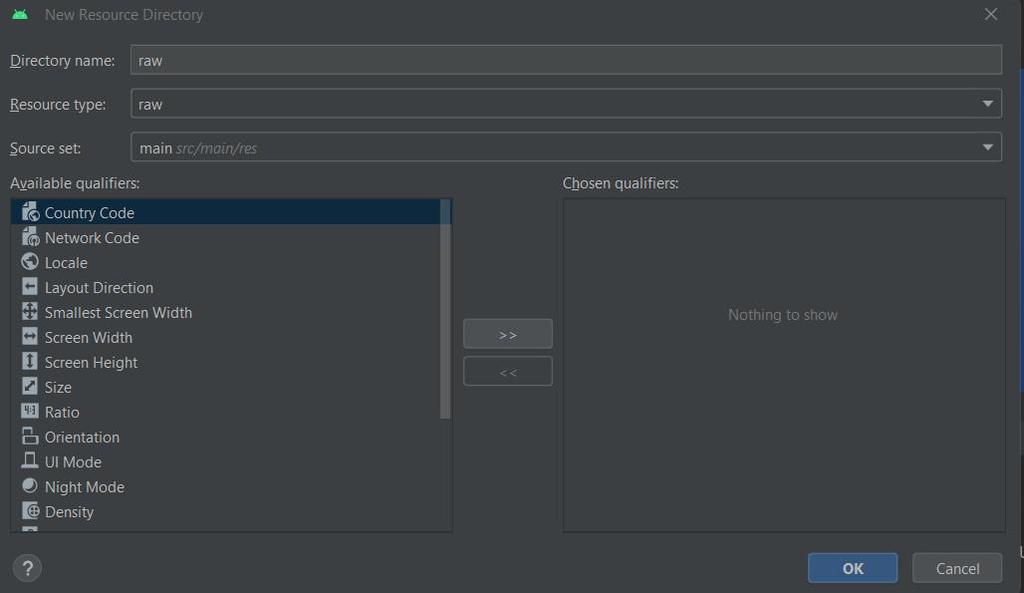Open the help question mark button

(x=27, y=568)
